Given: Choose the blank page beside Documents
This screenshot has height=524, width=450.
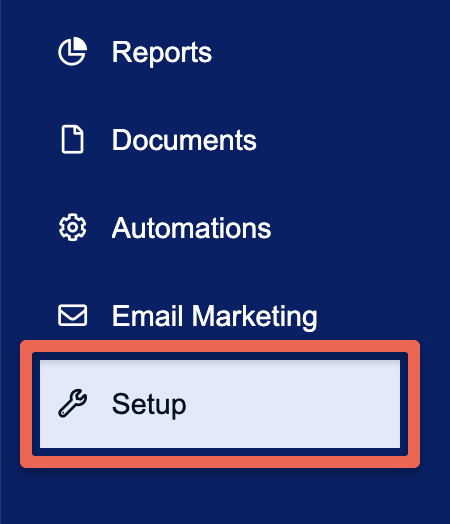Looking at the screenshot, I should click(x=72, y=139).
